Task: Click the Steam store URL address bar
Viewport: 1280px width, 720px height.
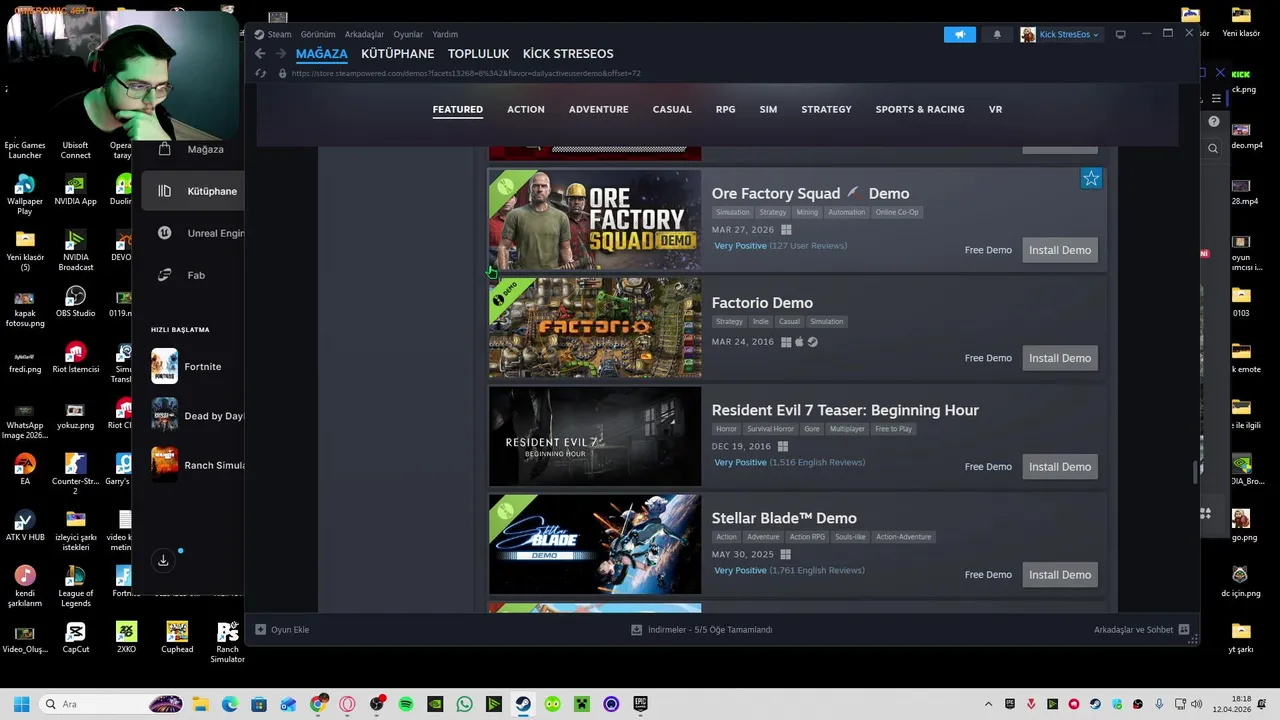Action: click(x=466, y=73)
